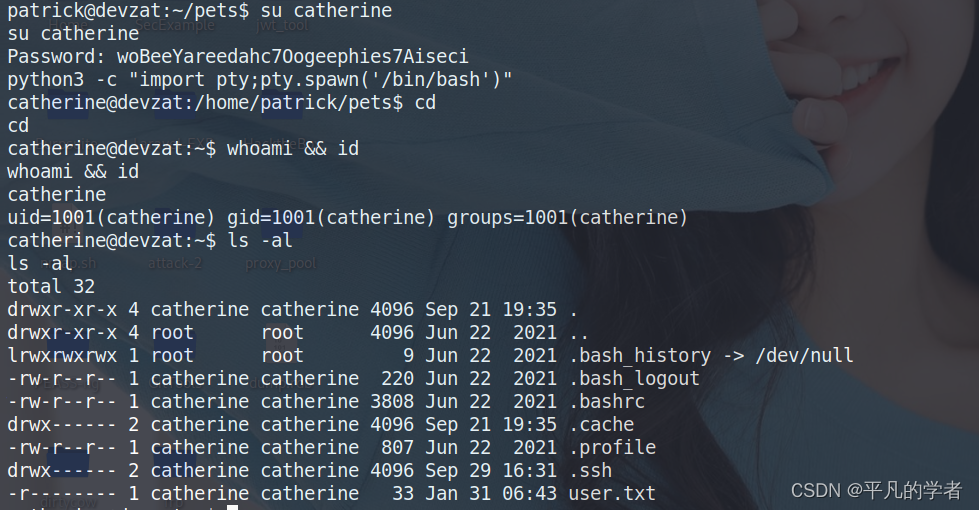Click the terminal cursor block at the bottom
979x510 pixels.
click(232, 508)
